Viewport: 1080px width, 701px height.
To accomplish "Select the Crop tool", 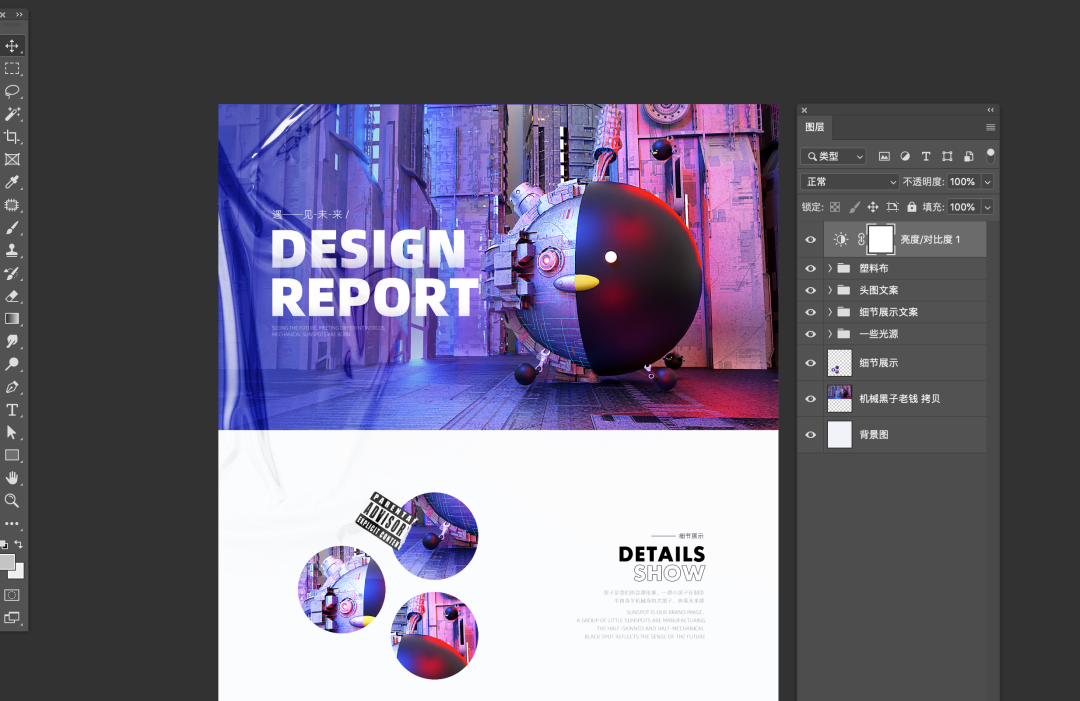I will [x=12, y=136].
